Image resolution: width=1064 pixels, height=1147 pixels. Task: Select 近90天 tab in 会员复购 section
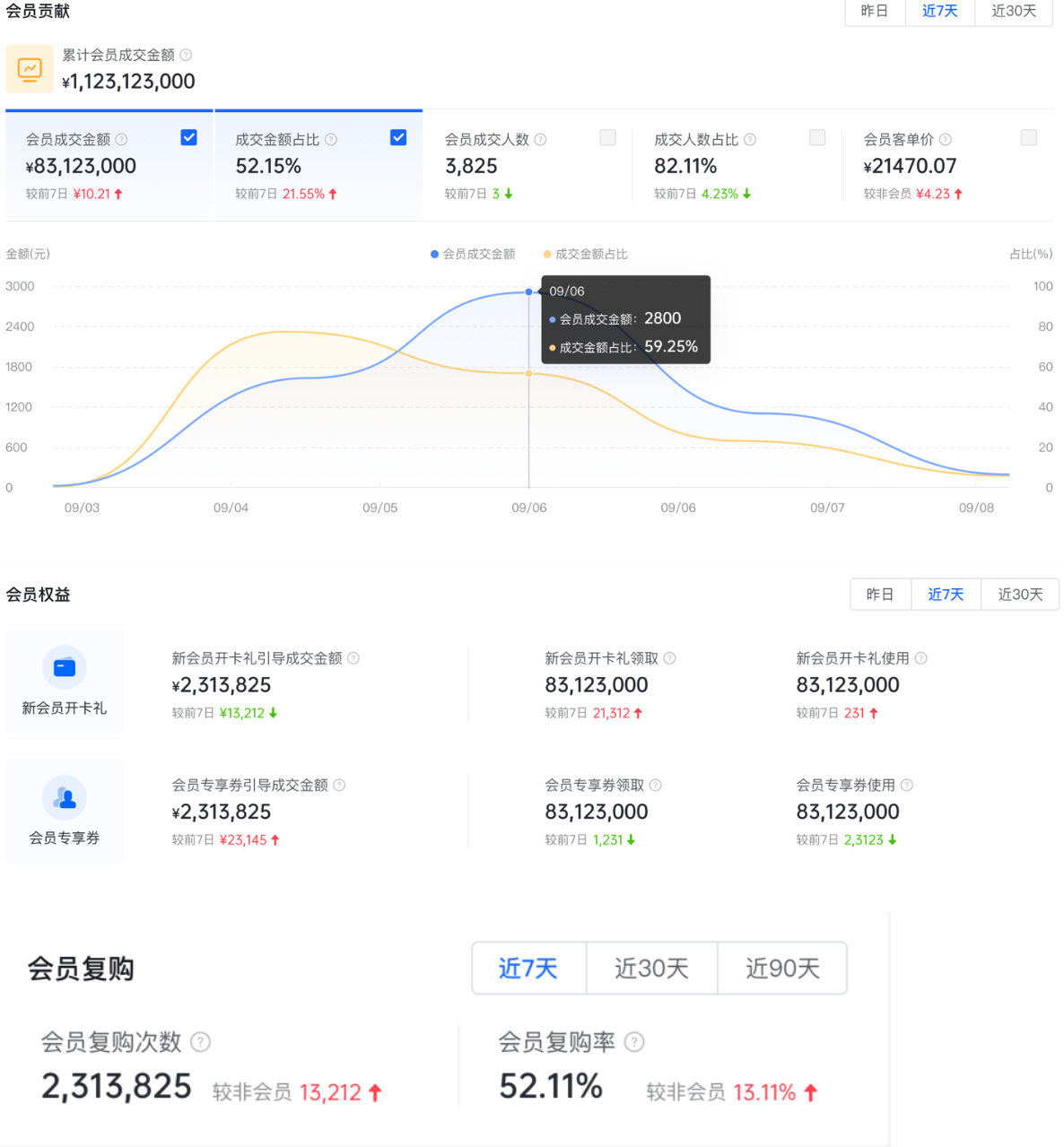(x=783, y=969)
